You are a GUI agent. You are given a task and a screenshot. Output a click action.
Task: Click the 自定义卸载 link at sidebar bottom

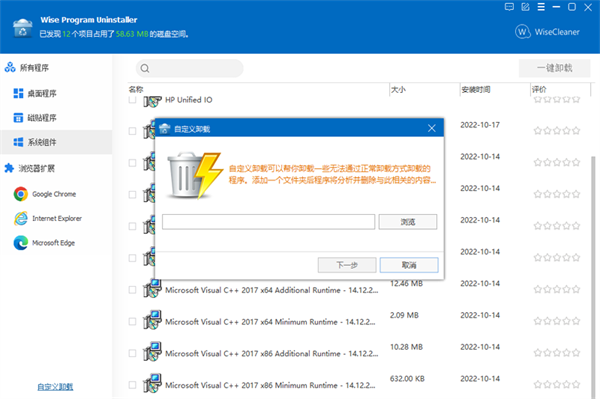pyautogui.click(x=55, y=387)
